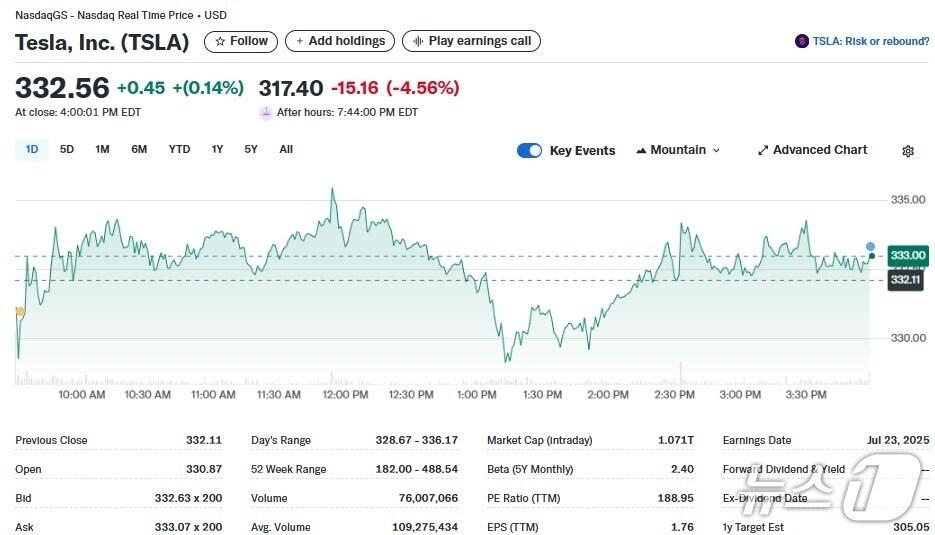Select the 6M chart range
Viewport: 935px width, 535px height.
click(x=139, y=149)
